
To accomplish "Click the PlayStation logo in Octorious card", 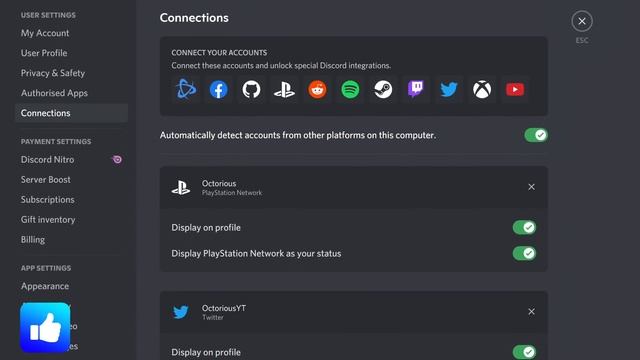I will point(180,187).
